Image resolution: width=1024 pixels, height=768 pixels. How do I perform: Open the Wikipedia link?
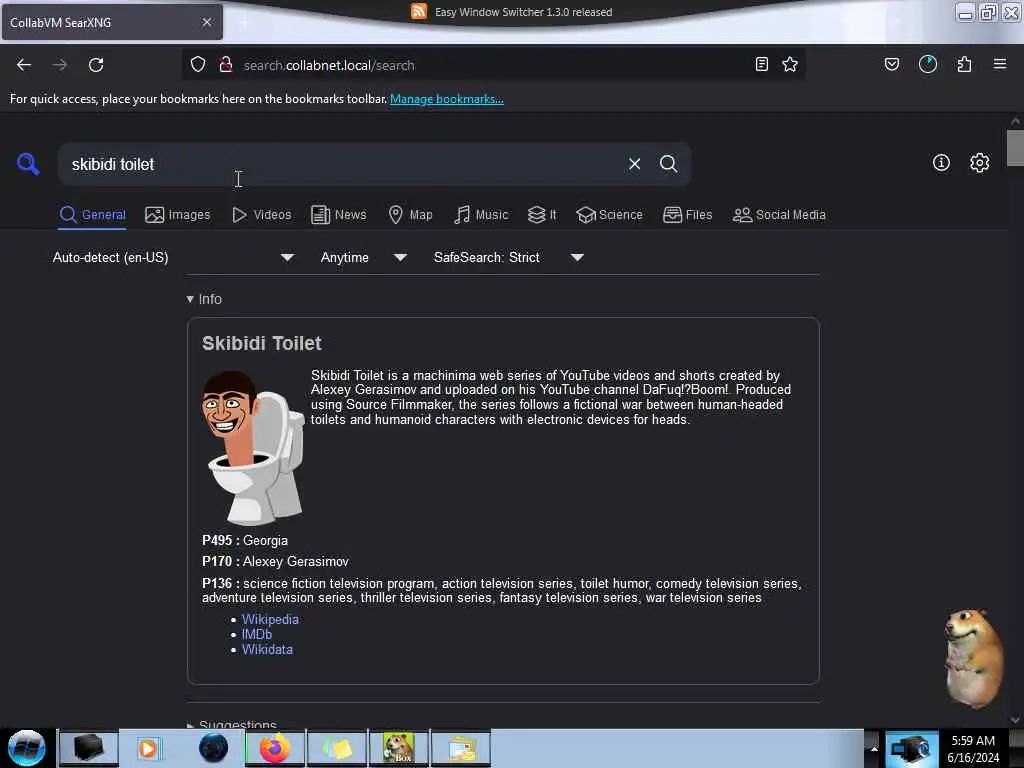tap(270, 619)
